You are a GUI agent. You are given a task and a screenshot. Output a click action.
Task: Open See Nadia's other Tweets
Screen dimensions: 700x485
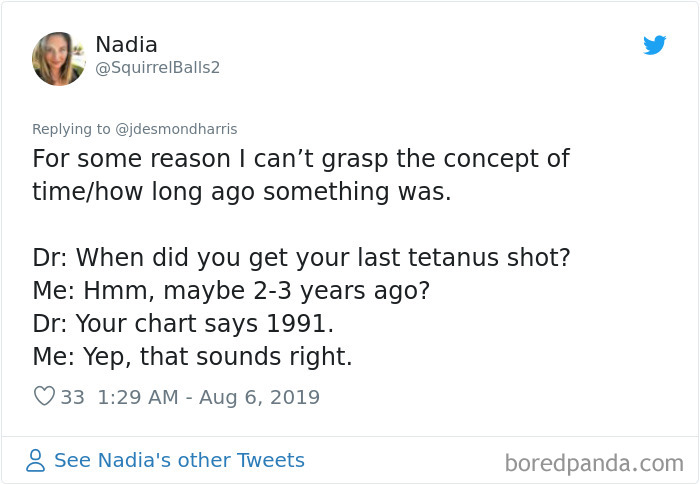point(179,461)
